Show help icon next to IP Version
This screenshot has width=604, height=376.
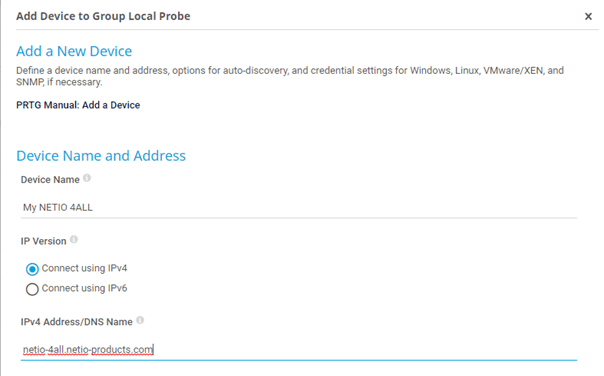pyautogui.click(x=74, y=240)
